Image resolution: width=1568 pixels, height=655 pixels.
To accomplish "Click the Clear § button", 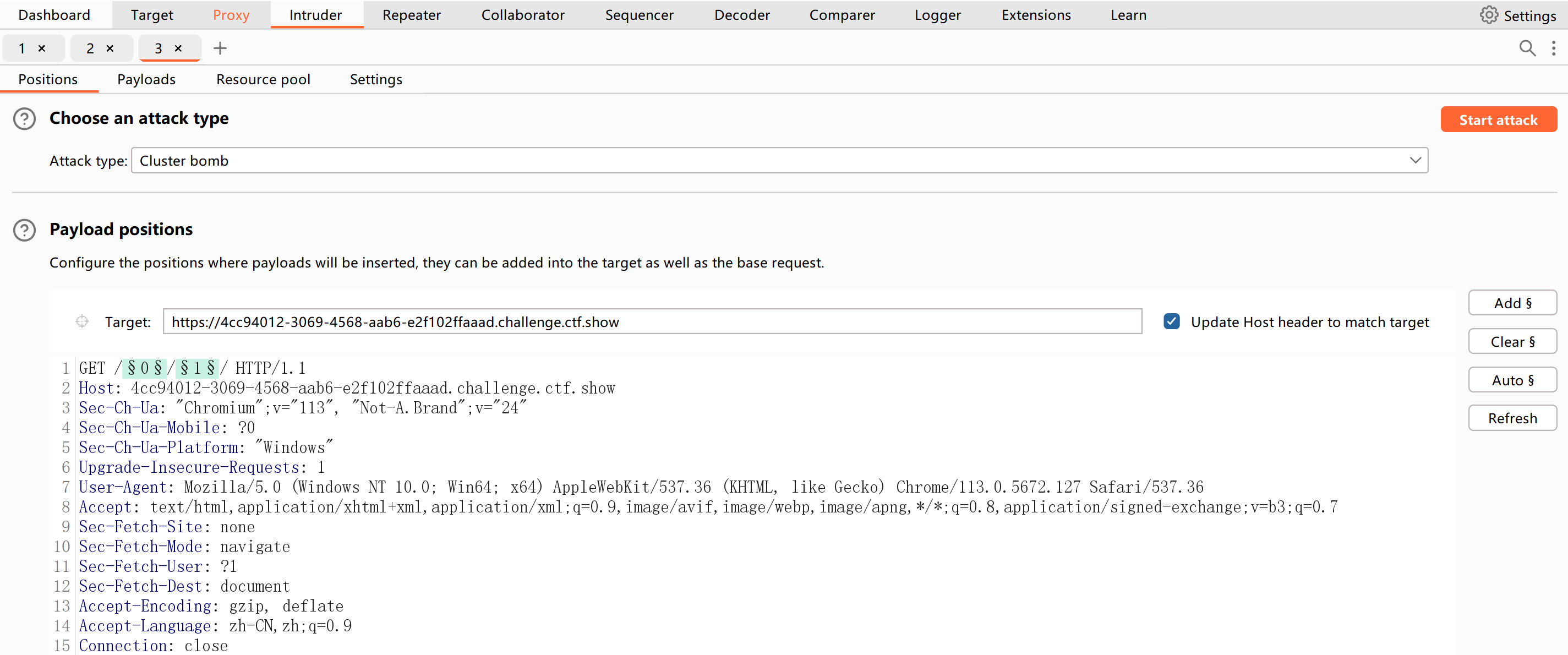I will 1512,341.
